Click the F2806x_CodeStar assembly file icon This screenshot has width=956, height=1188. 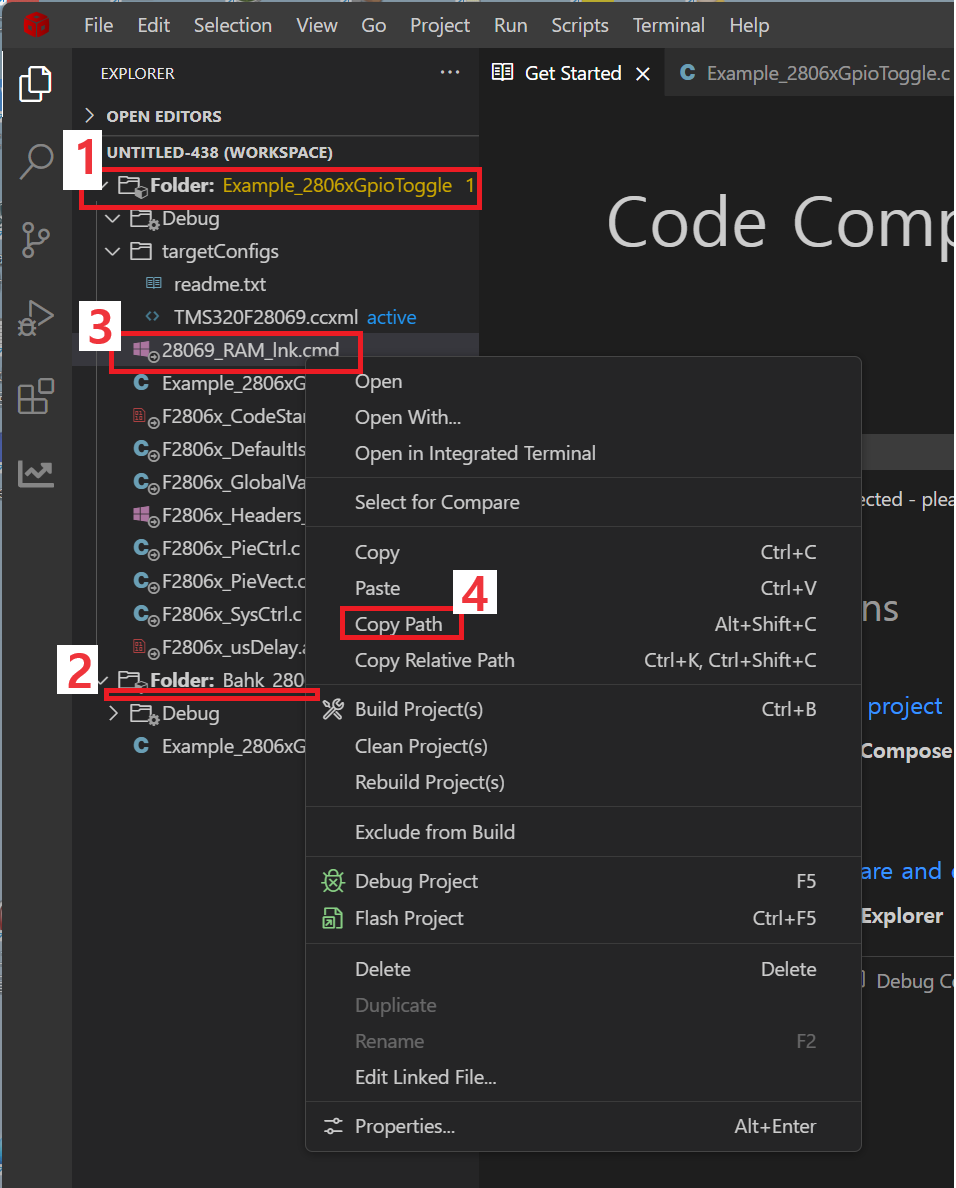point(145,417)
